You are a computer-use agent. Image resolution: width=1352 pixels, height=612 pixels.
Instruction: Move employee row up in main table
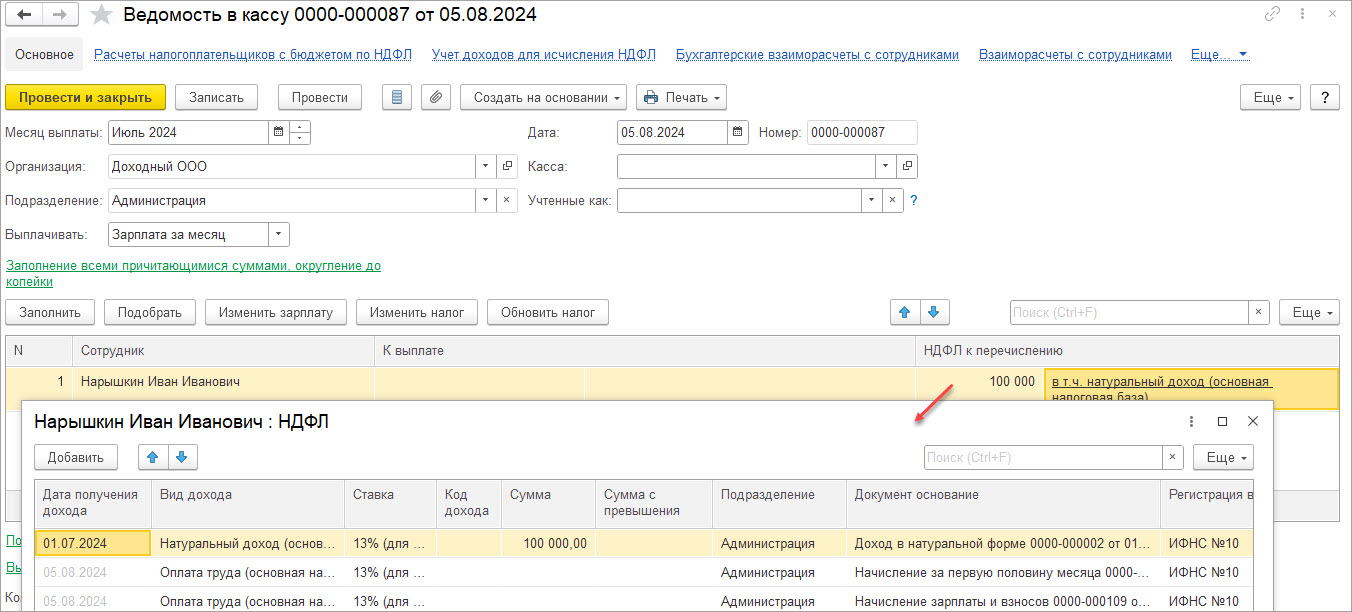[x=905, y=312]
